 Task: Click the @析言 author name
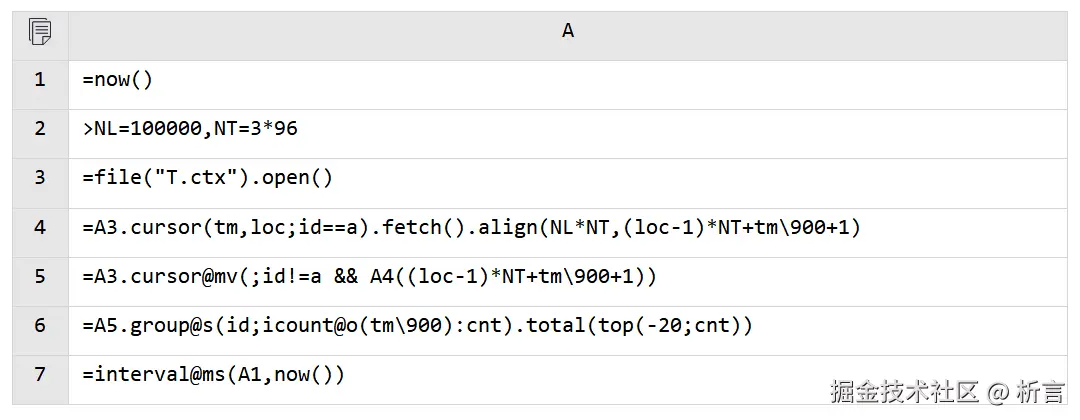tap(1030, 392)
